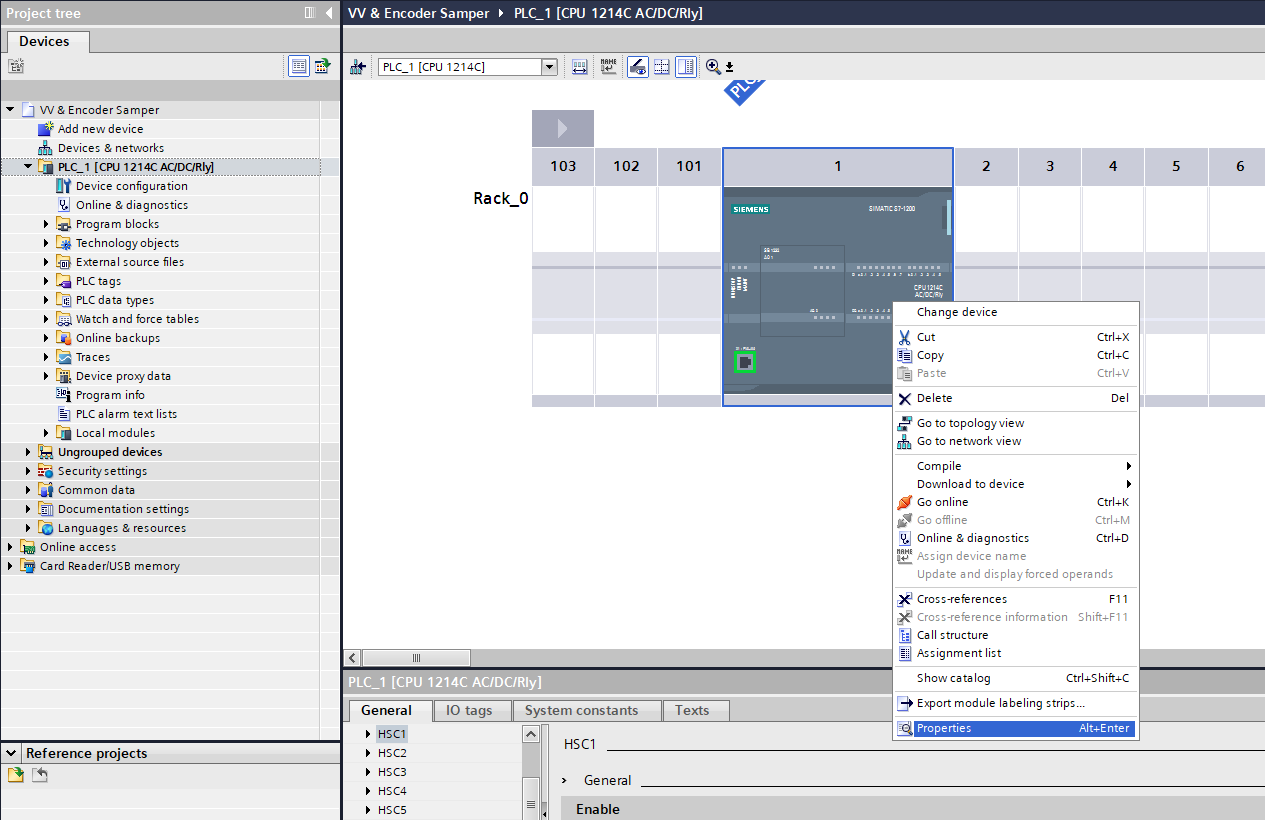Click the scissors icon next to Cut
This screenshot has height=820, width=1265.
[905, 337]
